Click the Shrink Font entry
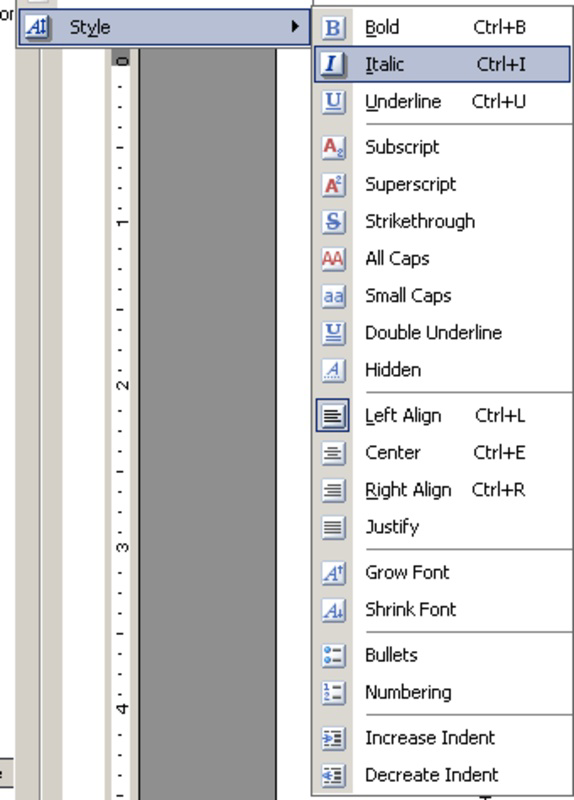Image resolution: width=574 pixels, height=800 pixels. click(442, 610)
